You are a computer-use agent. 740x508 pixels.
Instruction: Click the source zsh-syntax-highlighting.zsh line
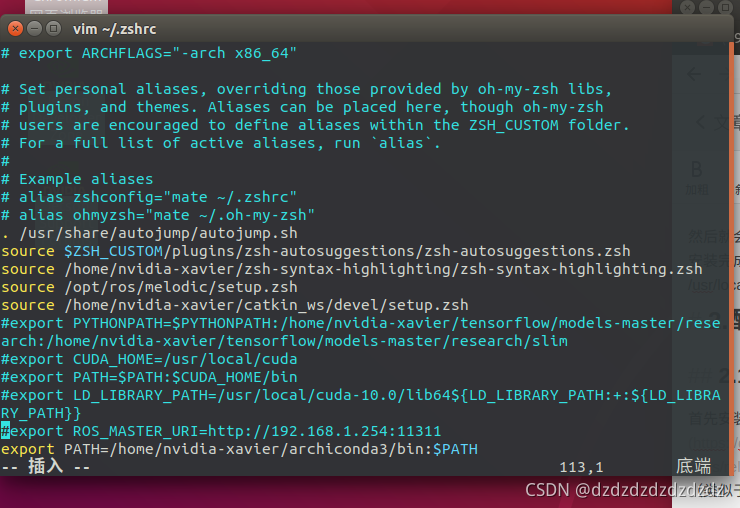tap(352, 269)
